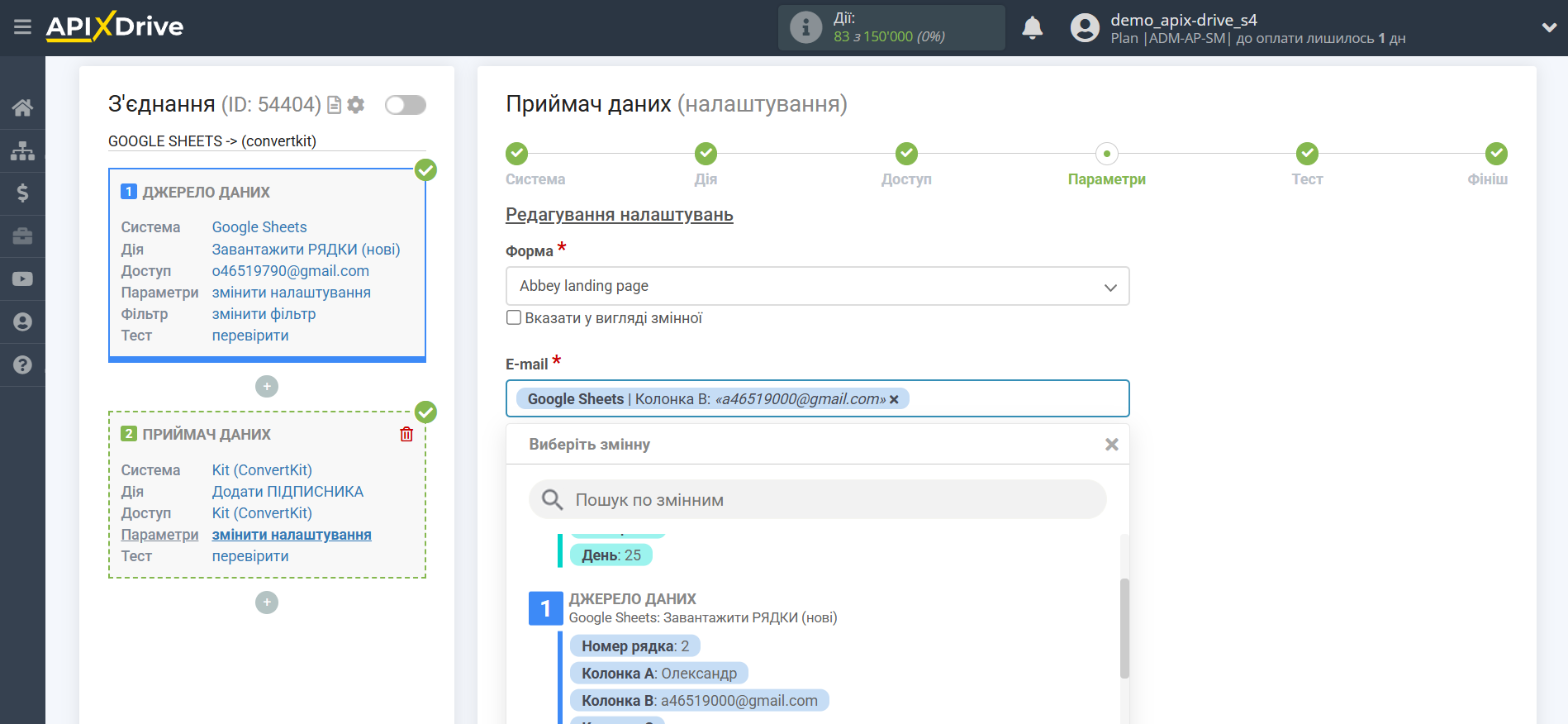Image resolution: width=1568 pixels, height=724 pixels.
Task: Delete data receiver with trash icon
Action: (406, 434)
